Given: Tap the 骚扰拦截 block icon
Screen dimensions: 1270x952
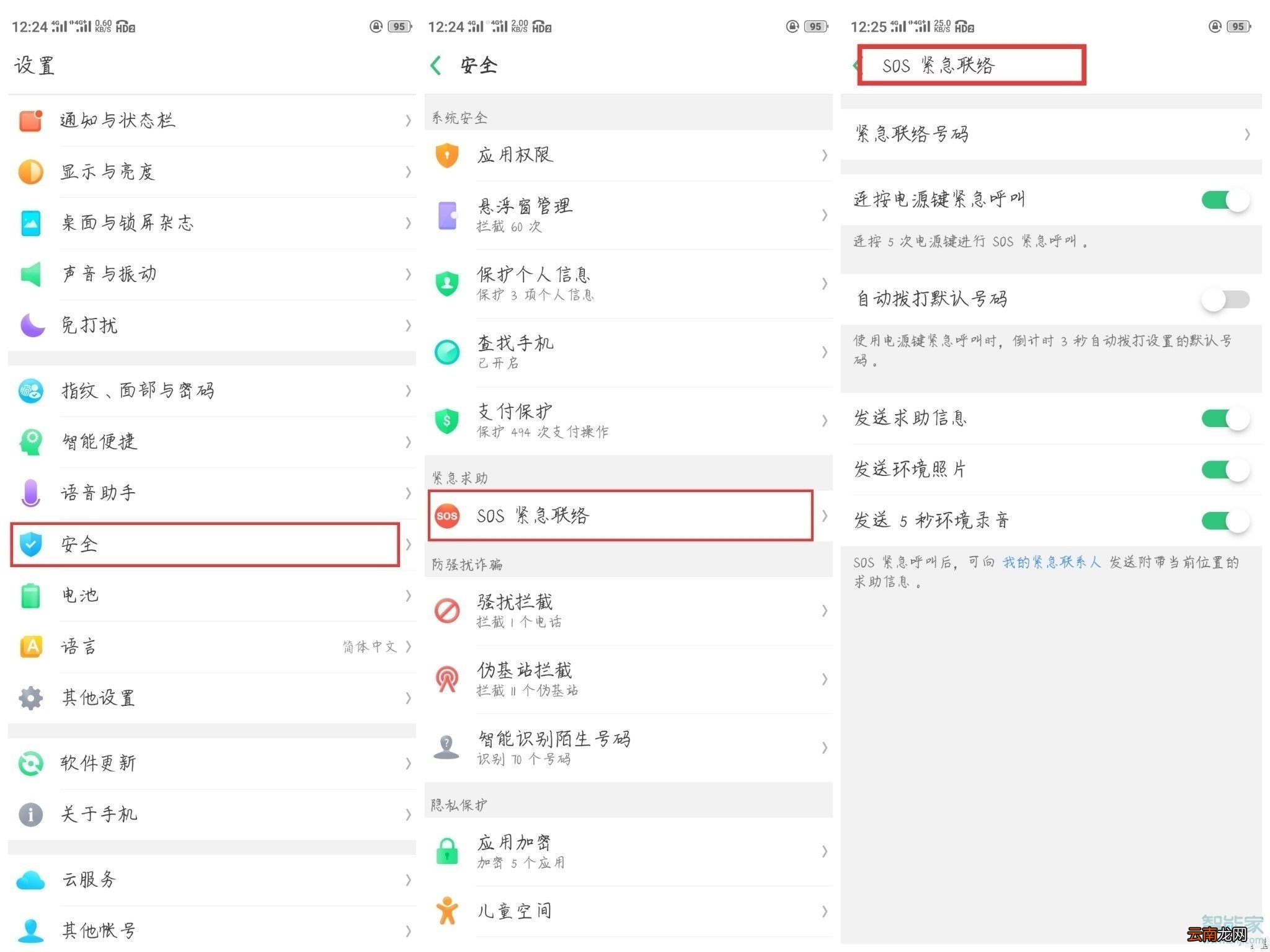Looking at the screenshot, I should tap(447, 610).
